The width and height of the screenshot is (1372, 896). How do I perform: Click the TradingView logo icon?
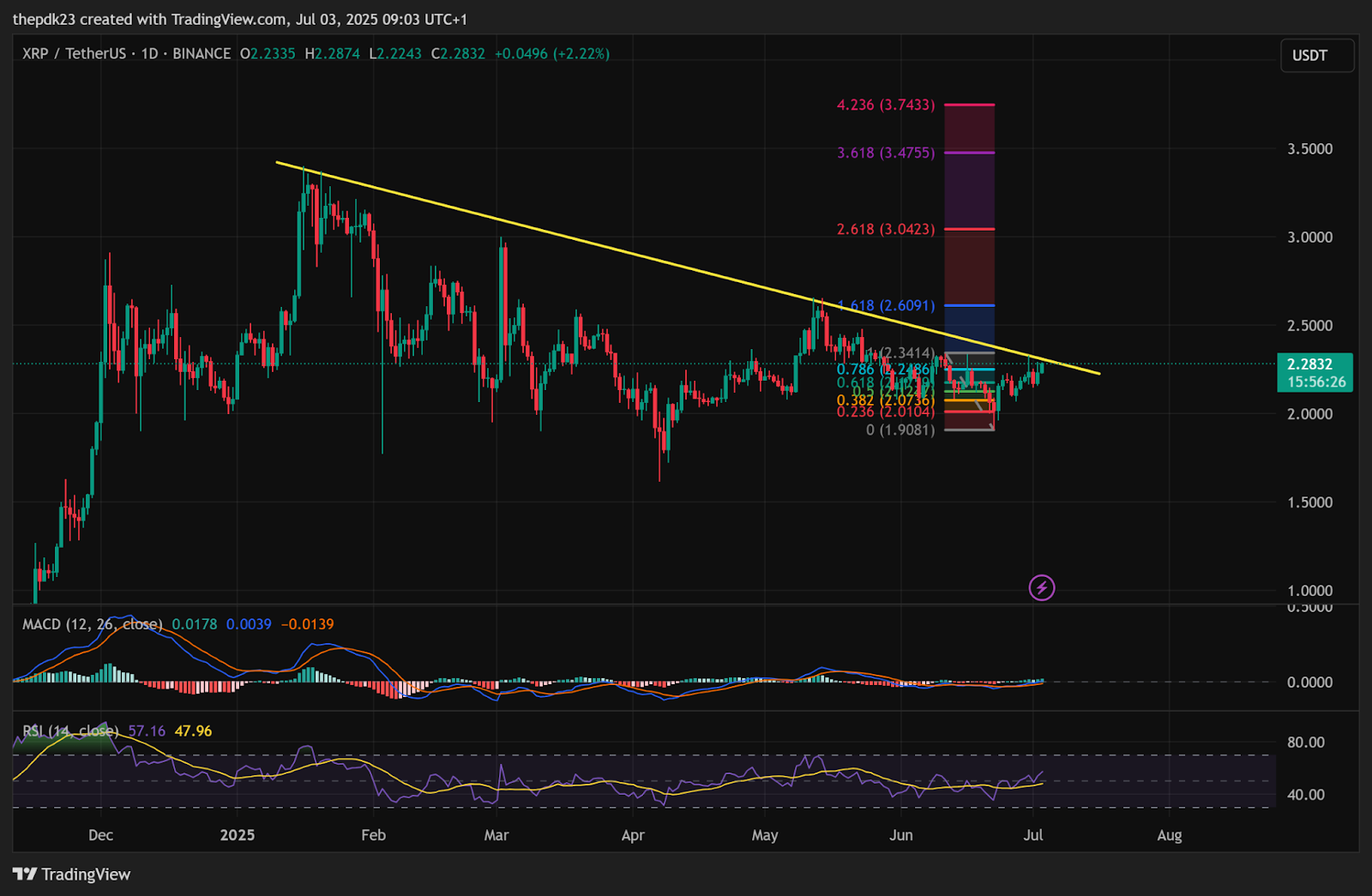[25, 874]
